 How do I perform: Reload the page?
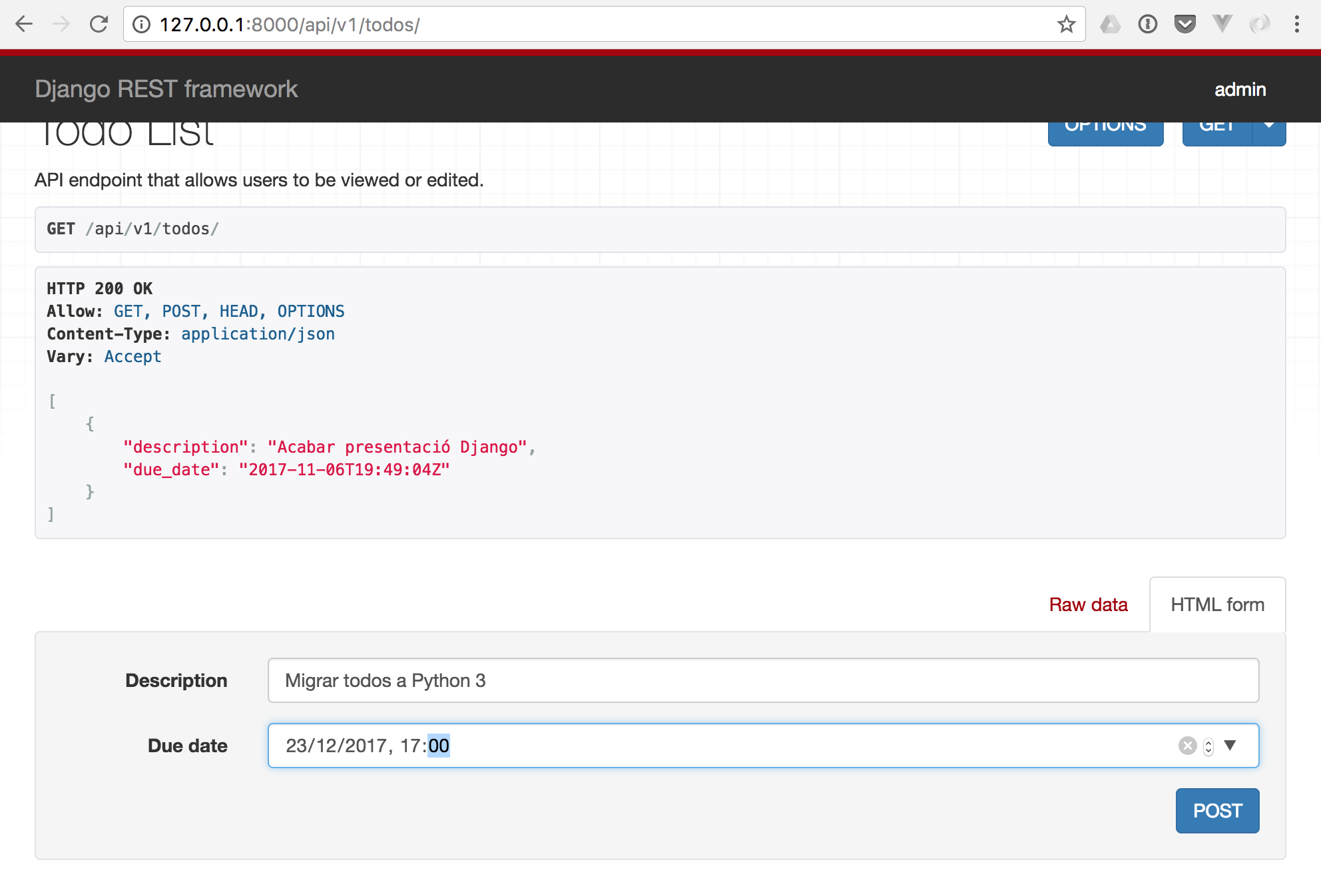pyautogui.click(x=99, y=25)
